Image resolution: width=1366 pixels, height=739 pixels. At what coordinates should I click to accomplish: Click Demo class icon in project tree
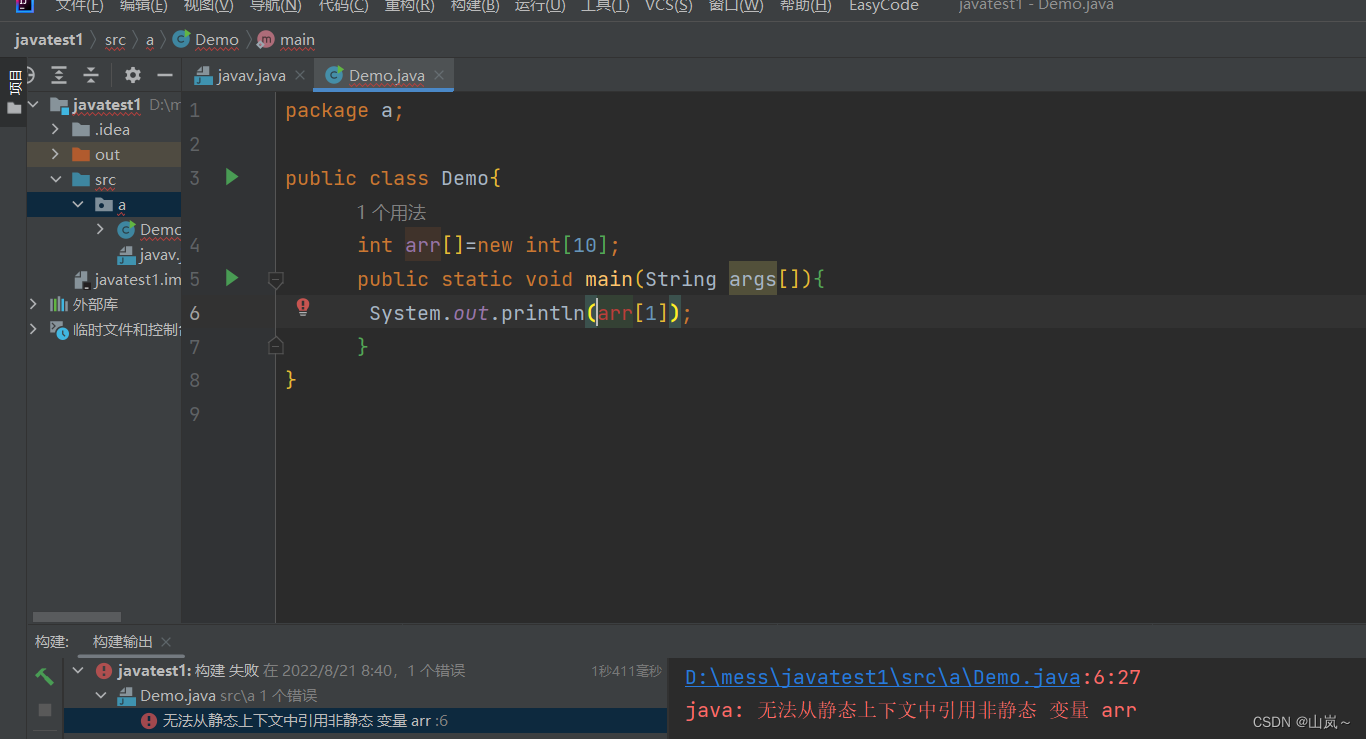coord(126,230)
